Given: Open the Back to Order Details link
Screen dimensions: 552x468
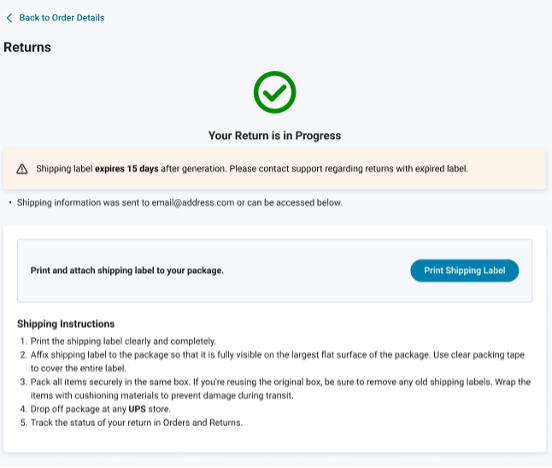Looking at the screenshot, I should [x=62, y=18].
